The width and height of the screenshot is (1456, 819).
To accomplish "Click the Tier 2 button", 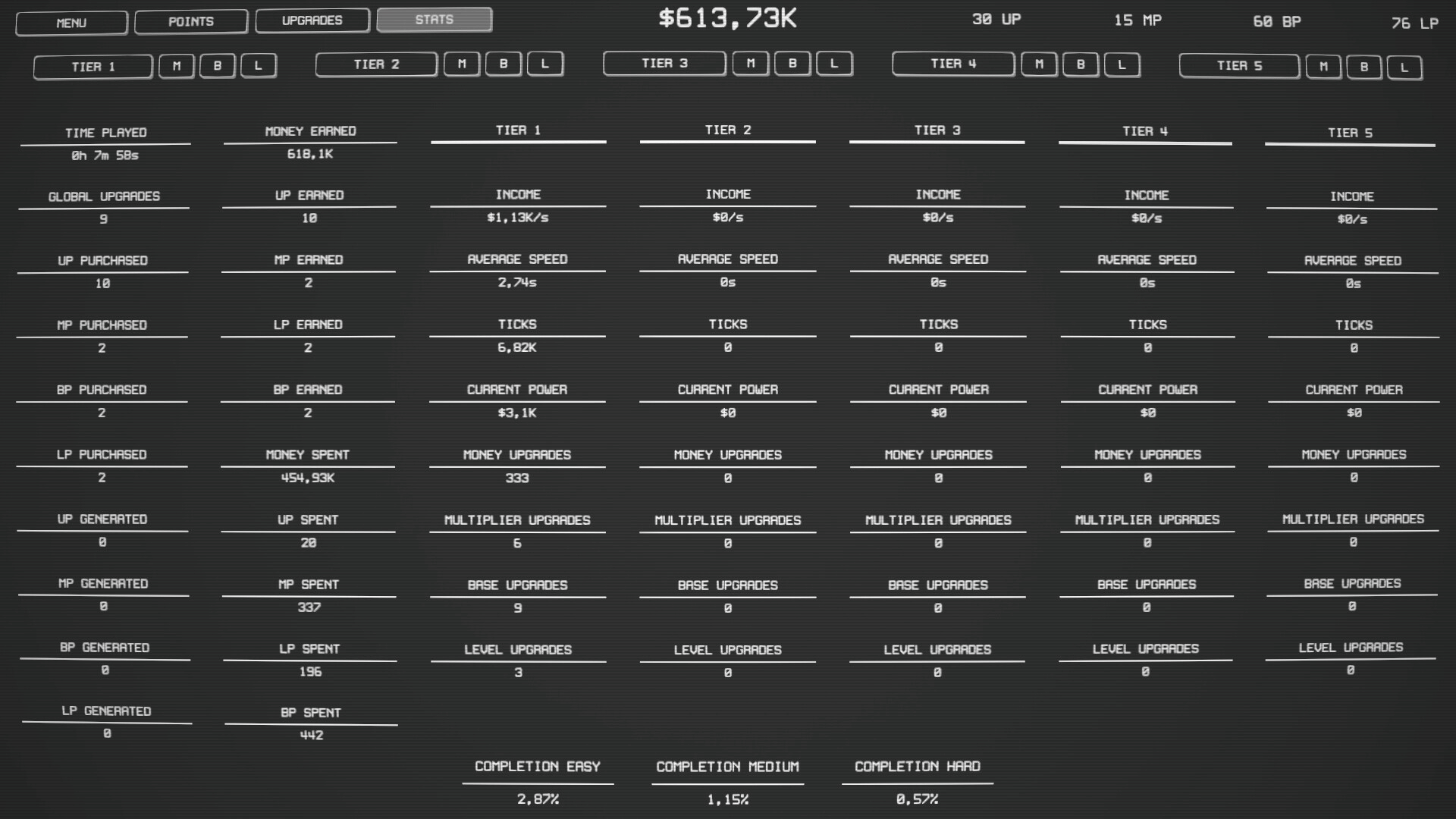I will pos(376,64).
